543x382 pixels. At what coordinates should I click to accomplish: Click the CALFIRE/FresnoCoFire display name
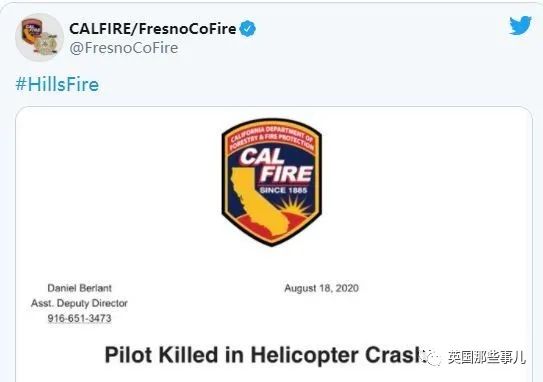pos(153,29)
